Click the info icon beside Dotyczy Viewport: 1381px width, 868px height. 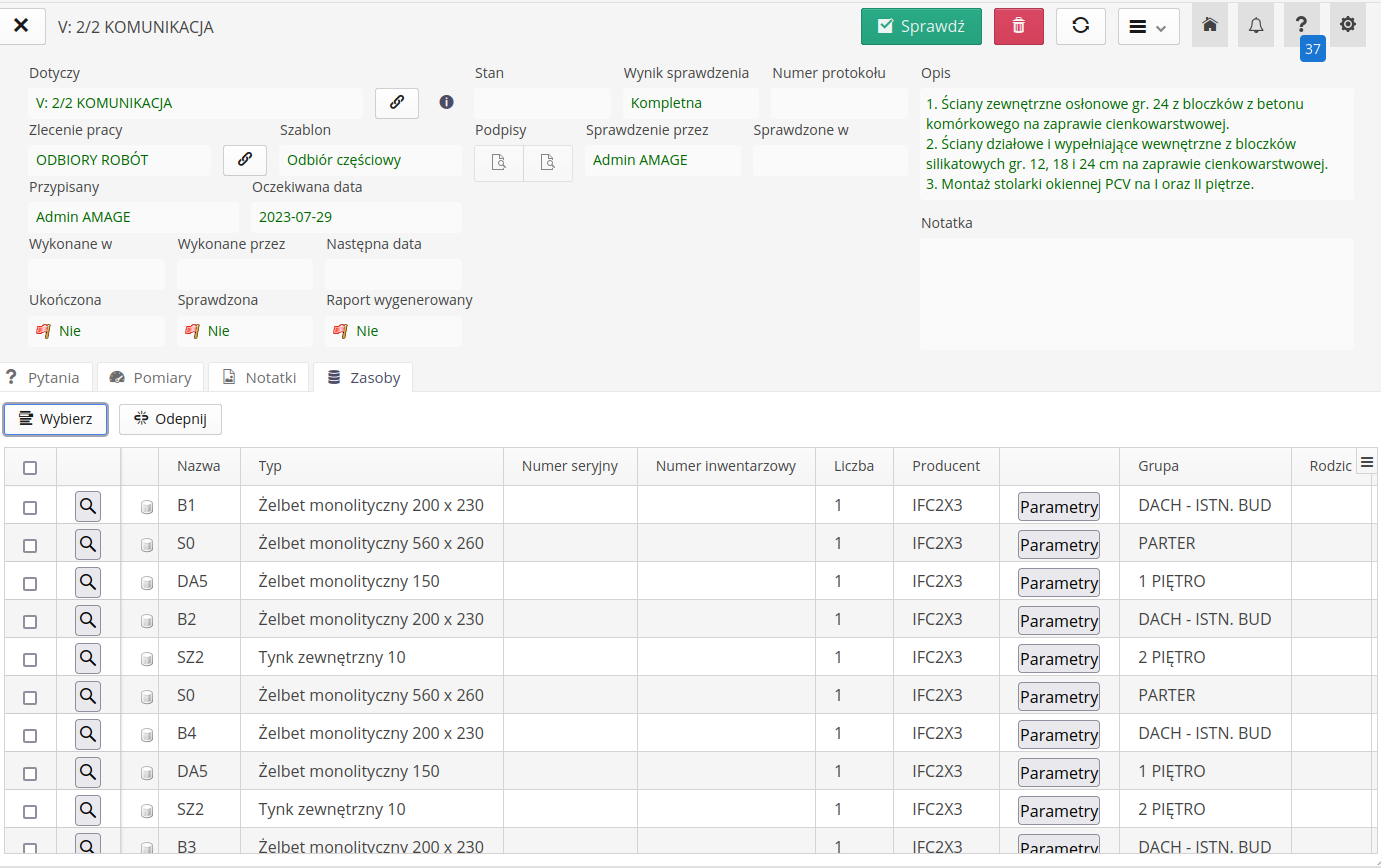(x=446, y=102)
